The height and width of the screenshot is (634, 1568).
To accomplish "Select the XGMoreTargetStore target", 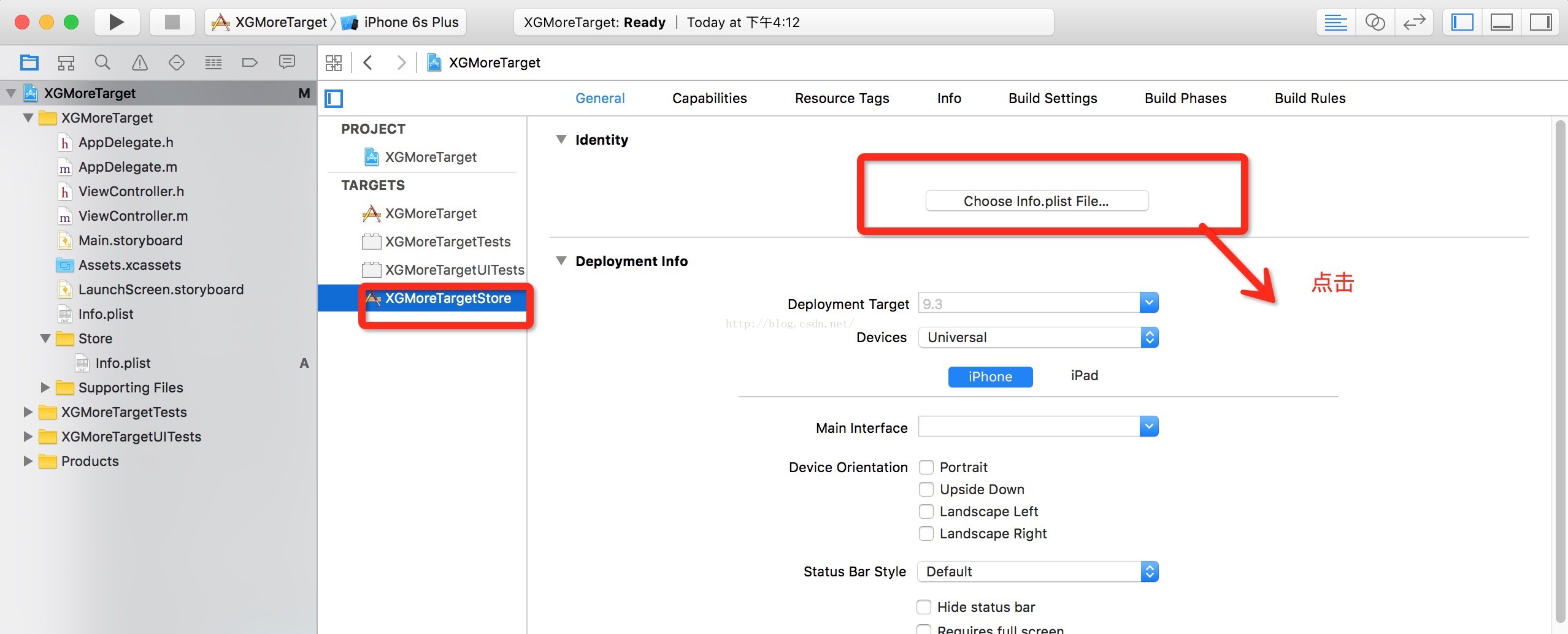I will pyautogui.click(x=422, y=298).
